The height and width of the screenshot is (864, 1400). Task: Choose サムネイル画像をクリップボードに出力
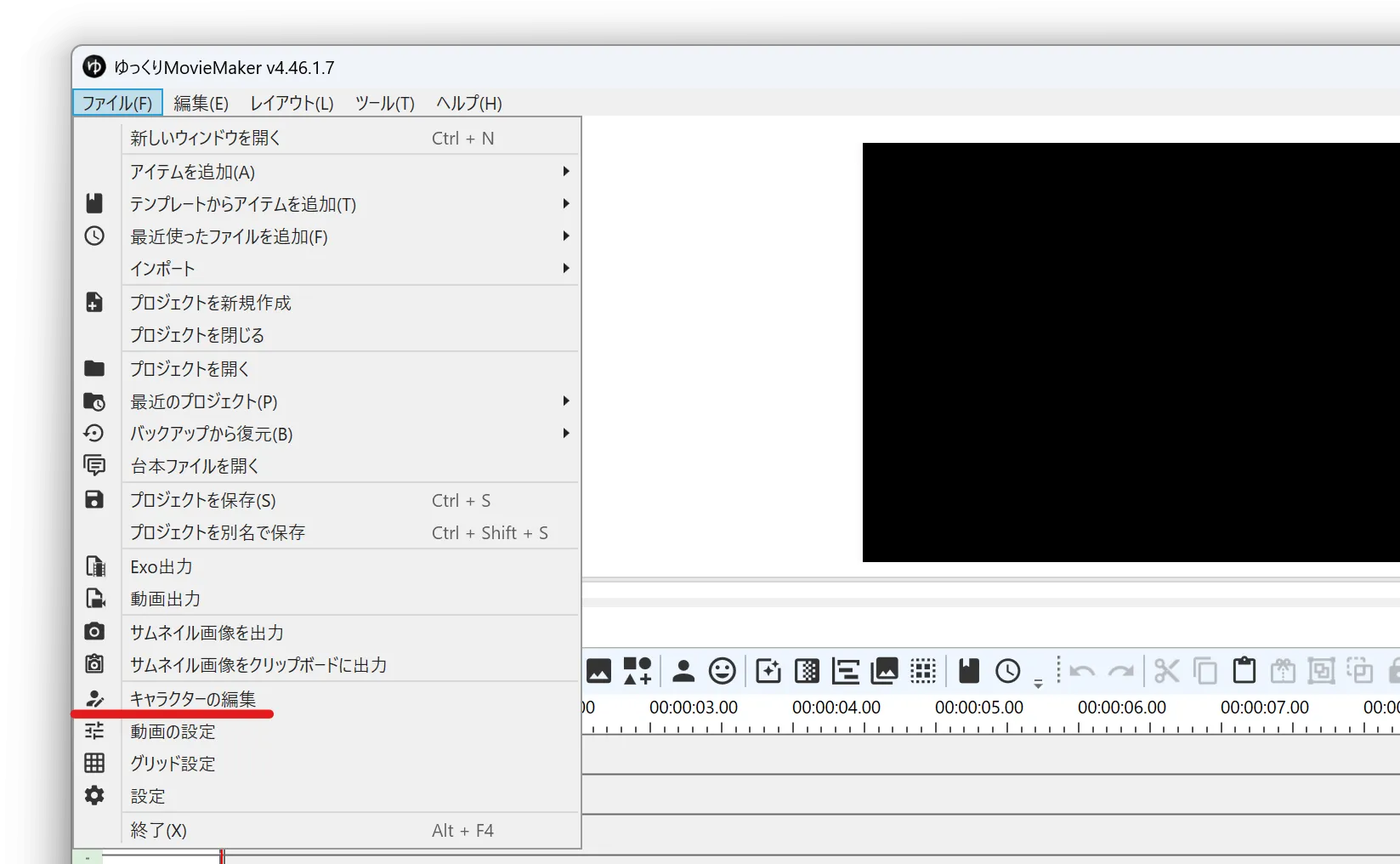[x=327, y=665]
